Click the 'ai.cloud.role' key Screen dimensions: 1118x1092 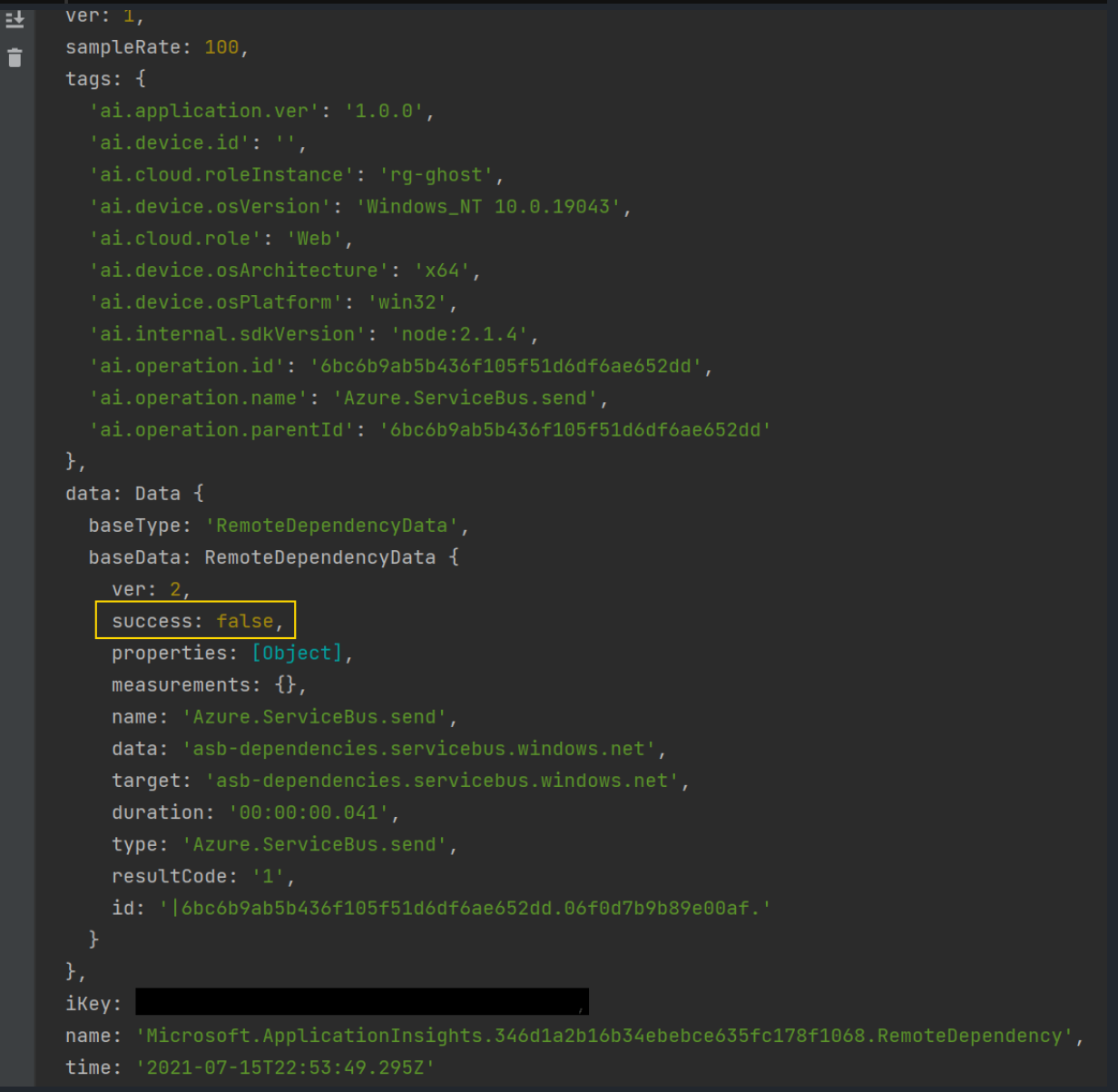[x=175, y=238]
